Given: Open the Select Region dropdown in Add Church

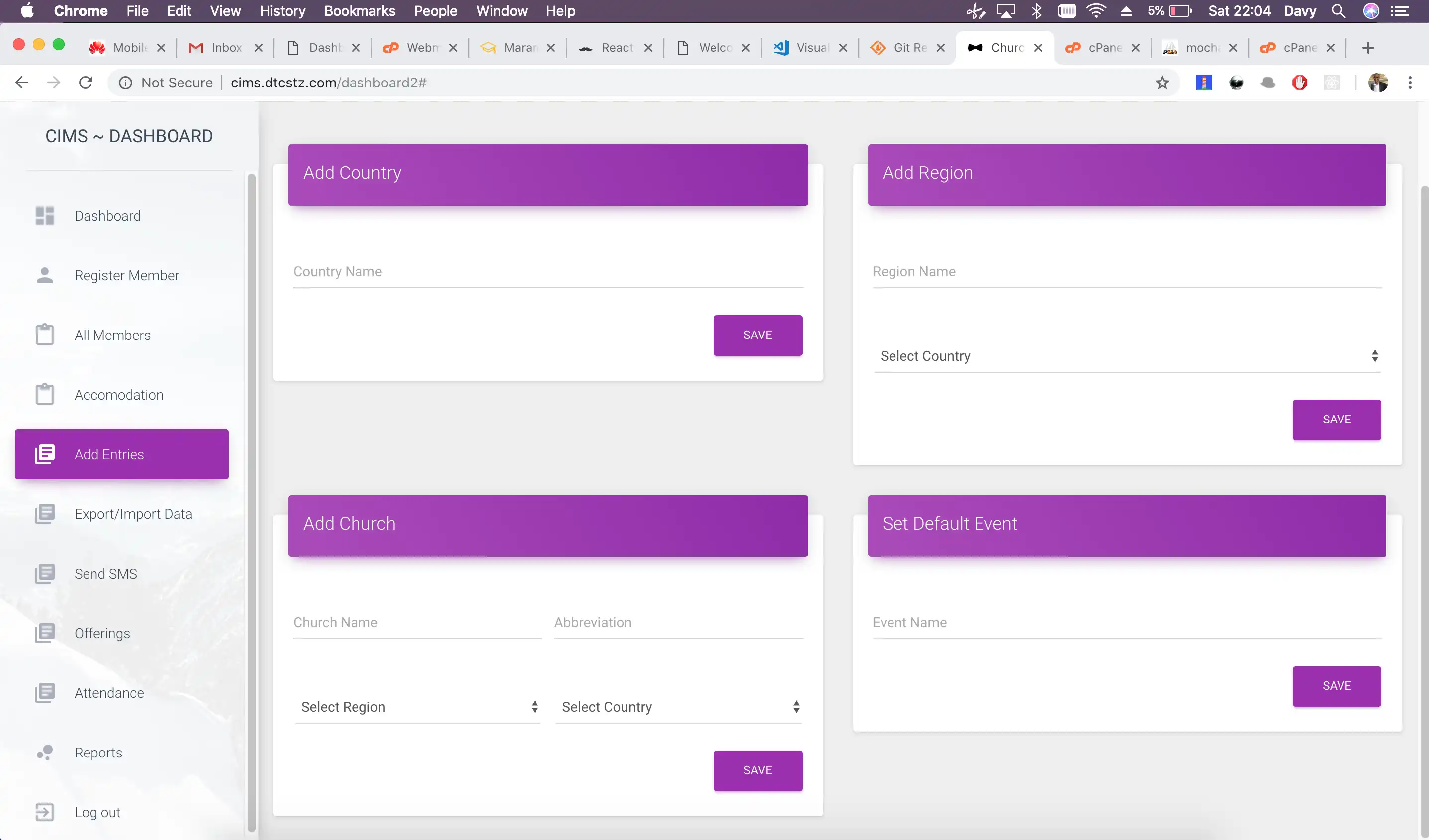Looking at the screenshot, I should pos(417,707).
